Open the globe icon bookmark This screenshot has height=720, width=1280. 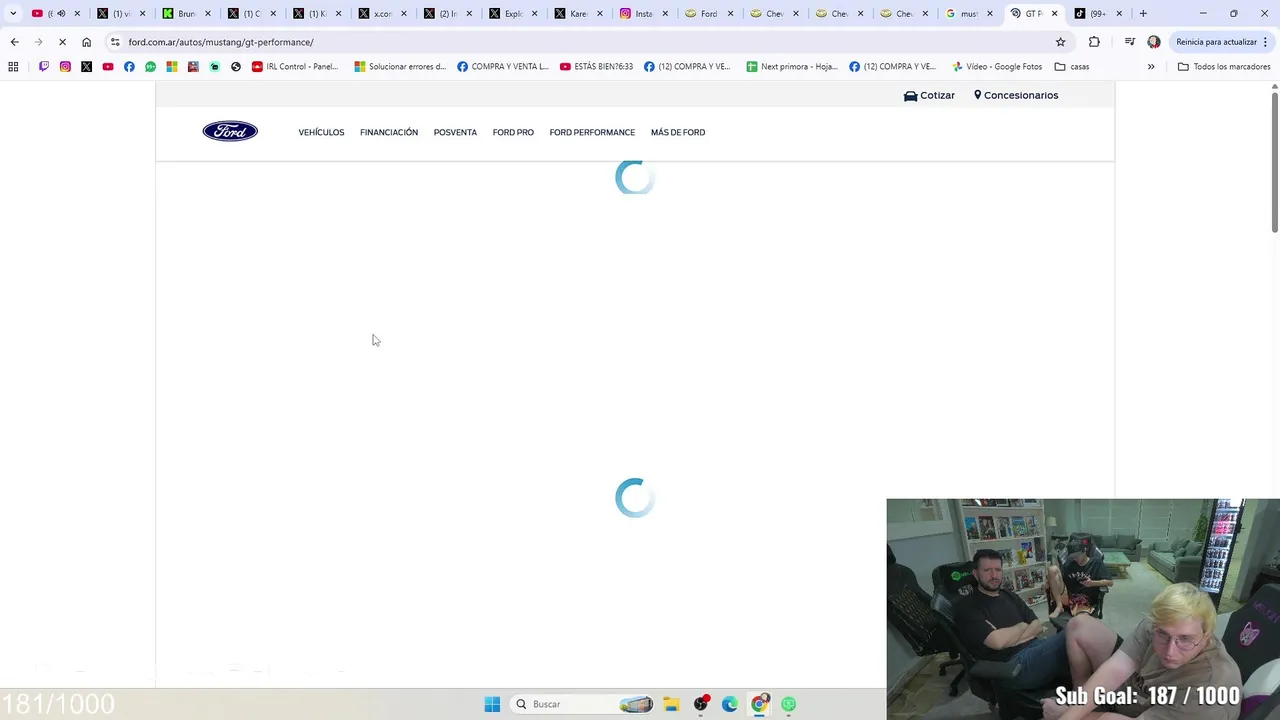point(236,66)
